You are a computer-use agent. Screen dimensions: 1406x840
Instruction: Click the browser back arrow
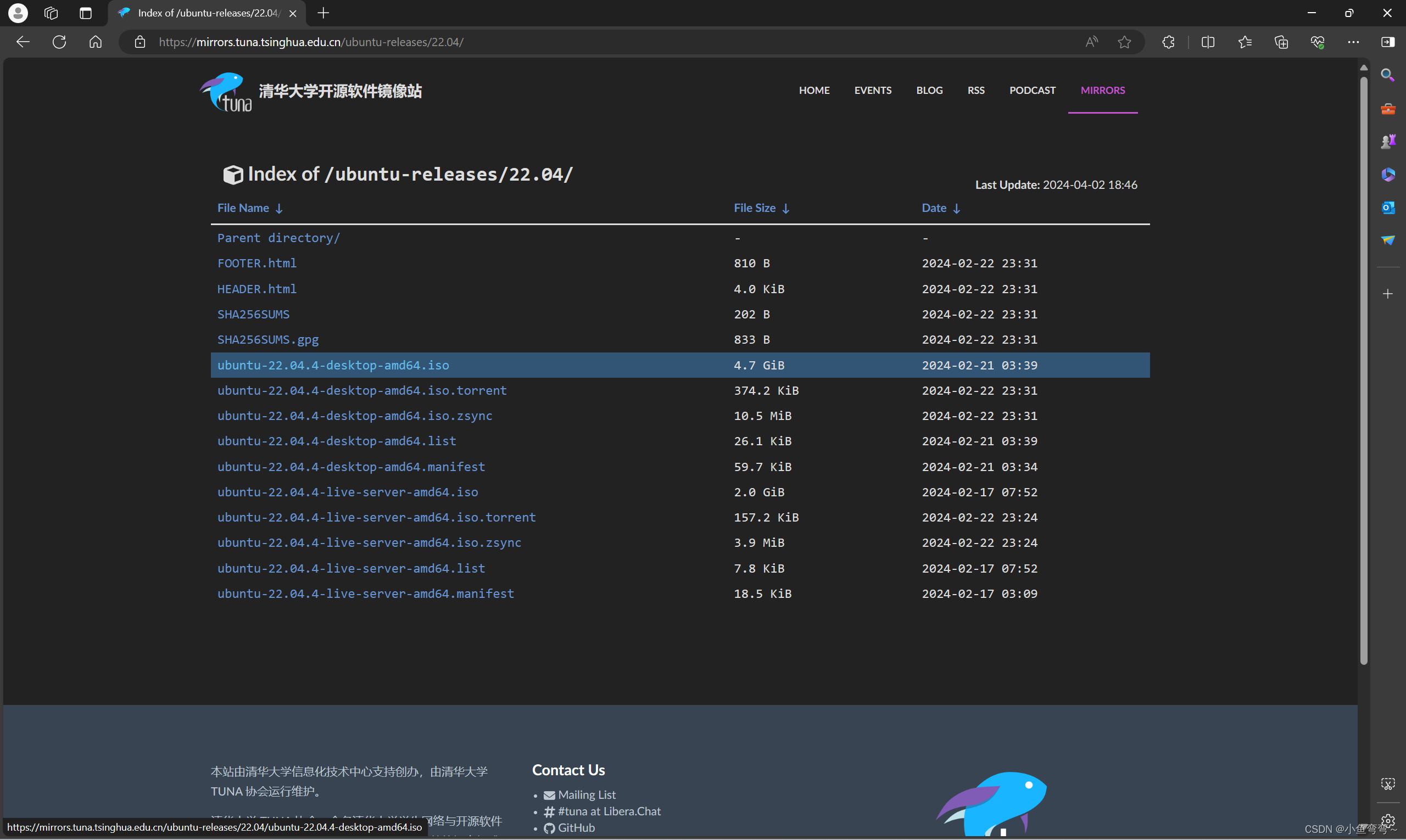click(23, 42)
